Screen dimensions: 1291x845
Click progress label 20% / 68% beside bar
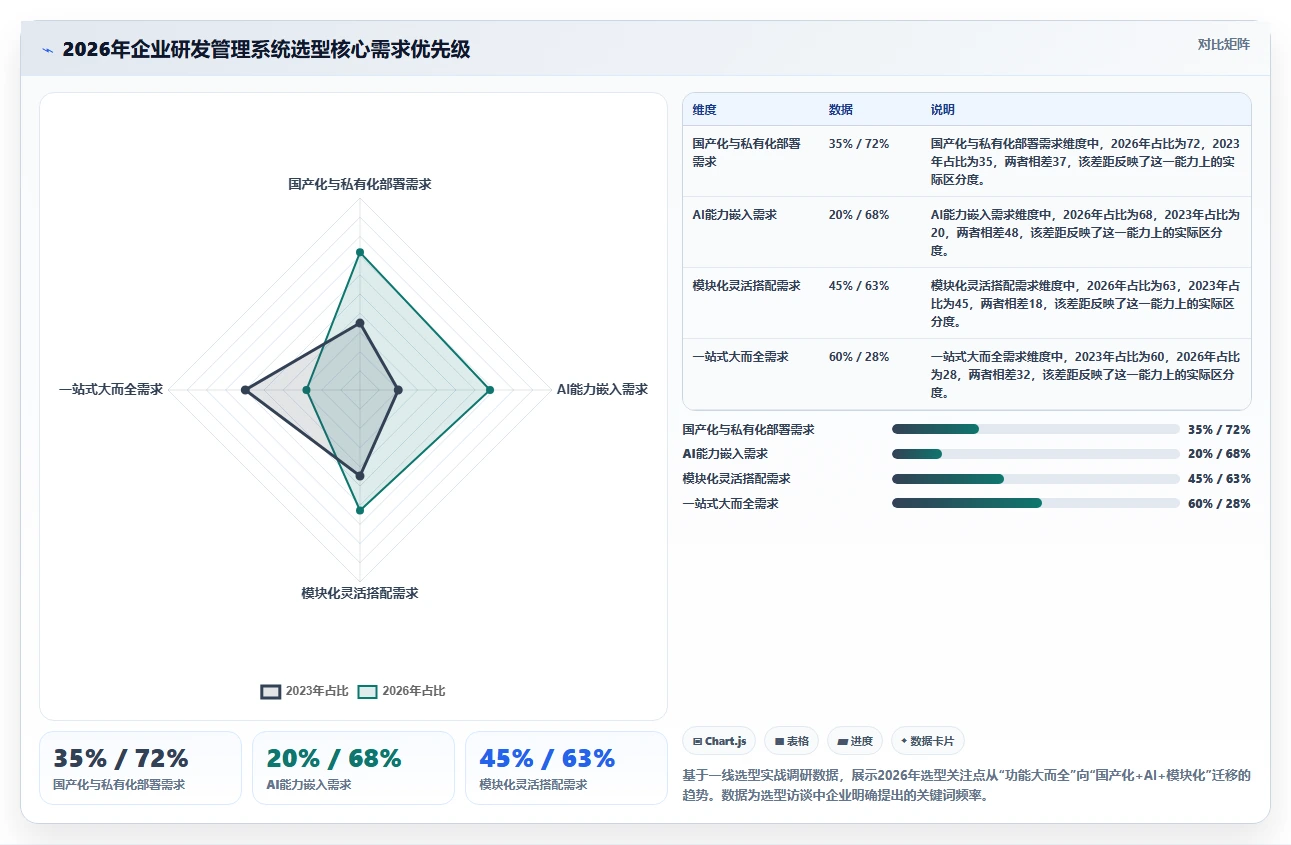tap(1219, 454)
